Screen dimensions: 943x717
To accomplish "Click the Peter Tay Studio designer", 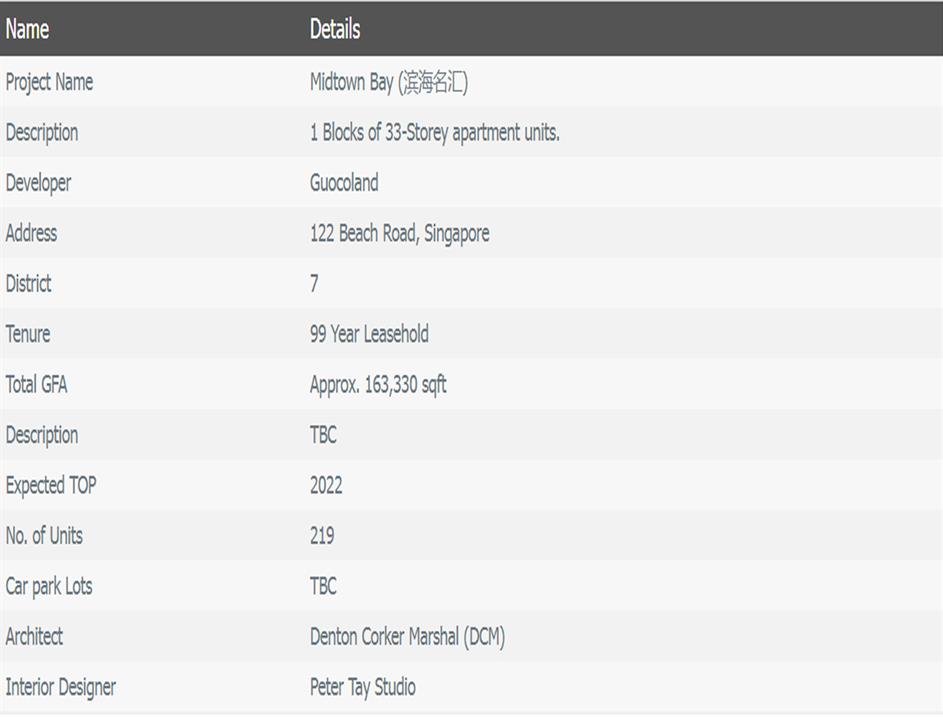I will tap(362, 687).
